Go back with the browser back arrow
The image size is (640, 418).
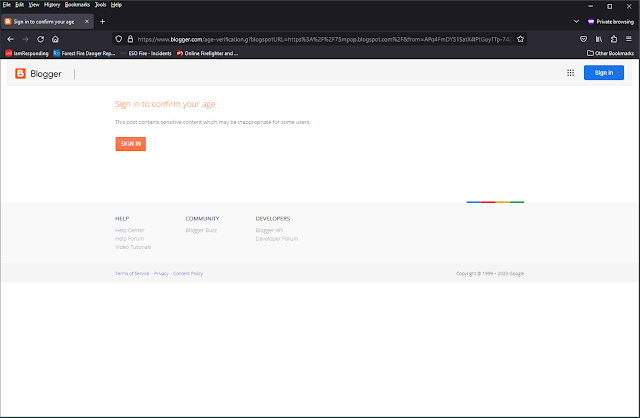point(11,39)
